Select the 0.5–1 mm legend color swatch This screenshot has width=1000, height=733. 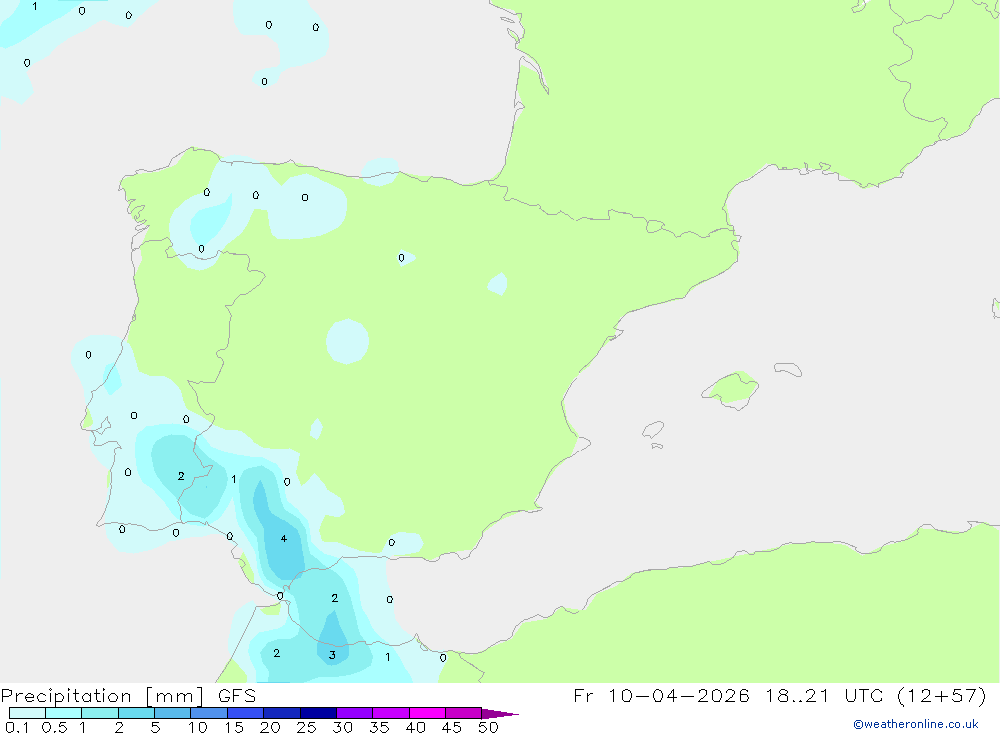coord(64,713)
